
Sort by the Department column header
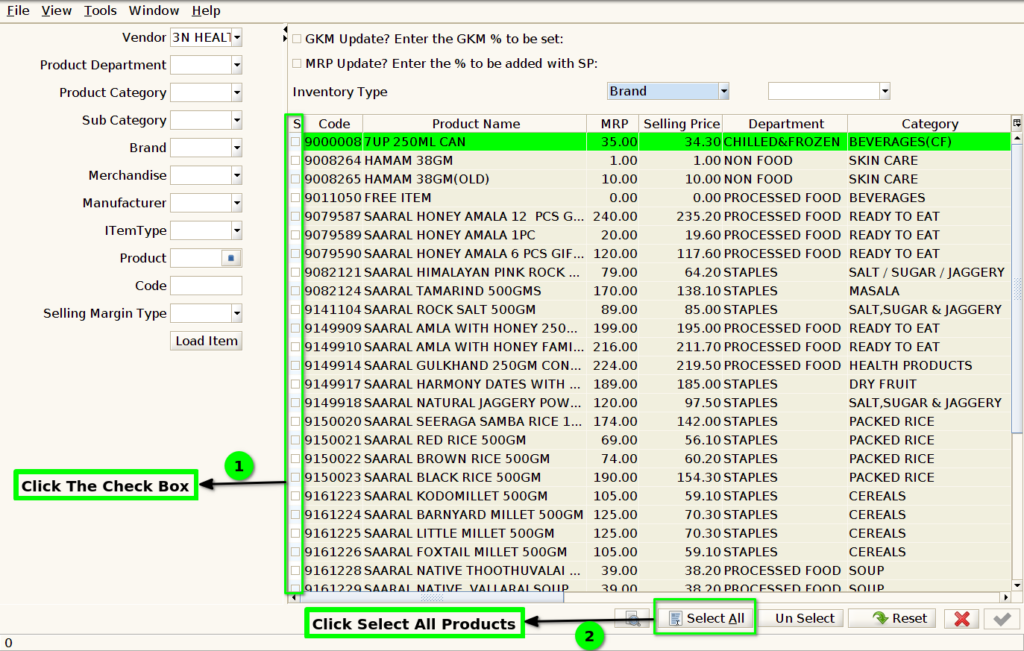[x=786, y=123]
